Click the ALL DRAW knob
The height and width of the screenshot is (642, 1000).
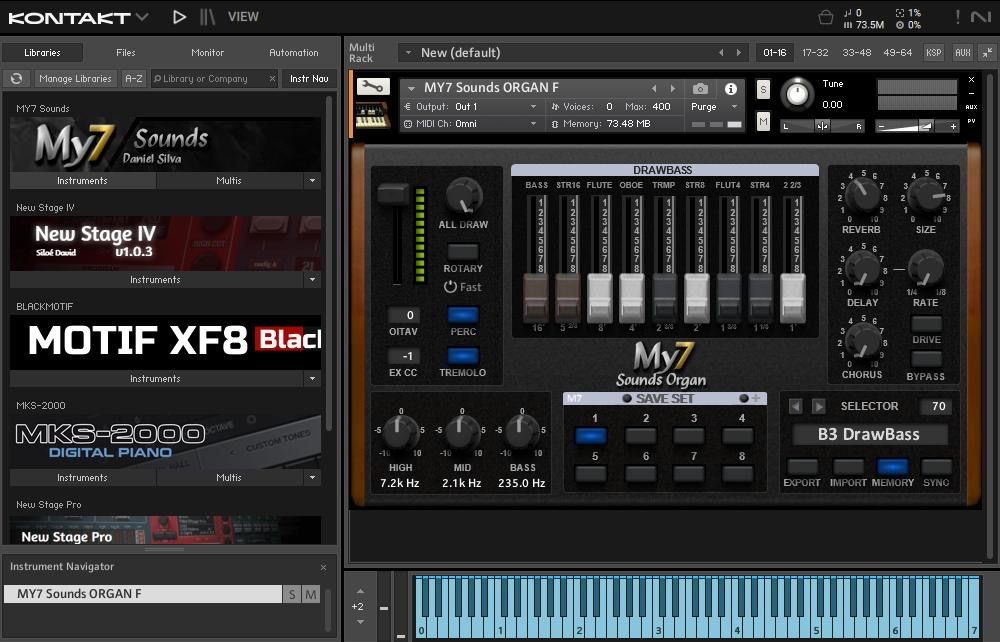(x=464, y=195)
